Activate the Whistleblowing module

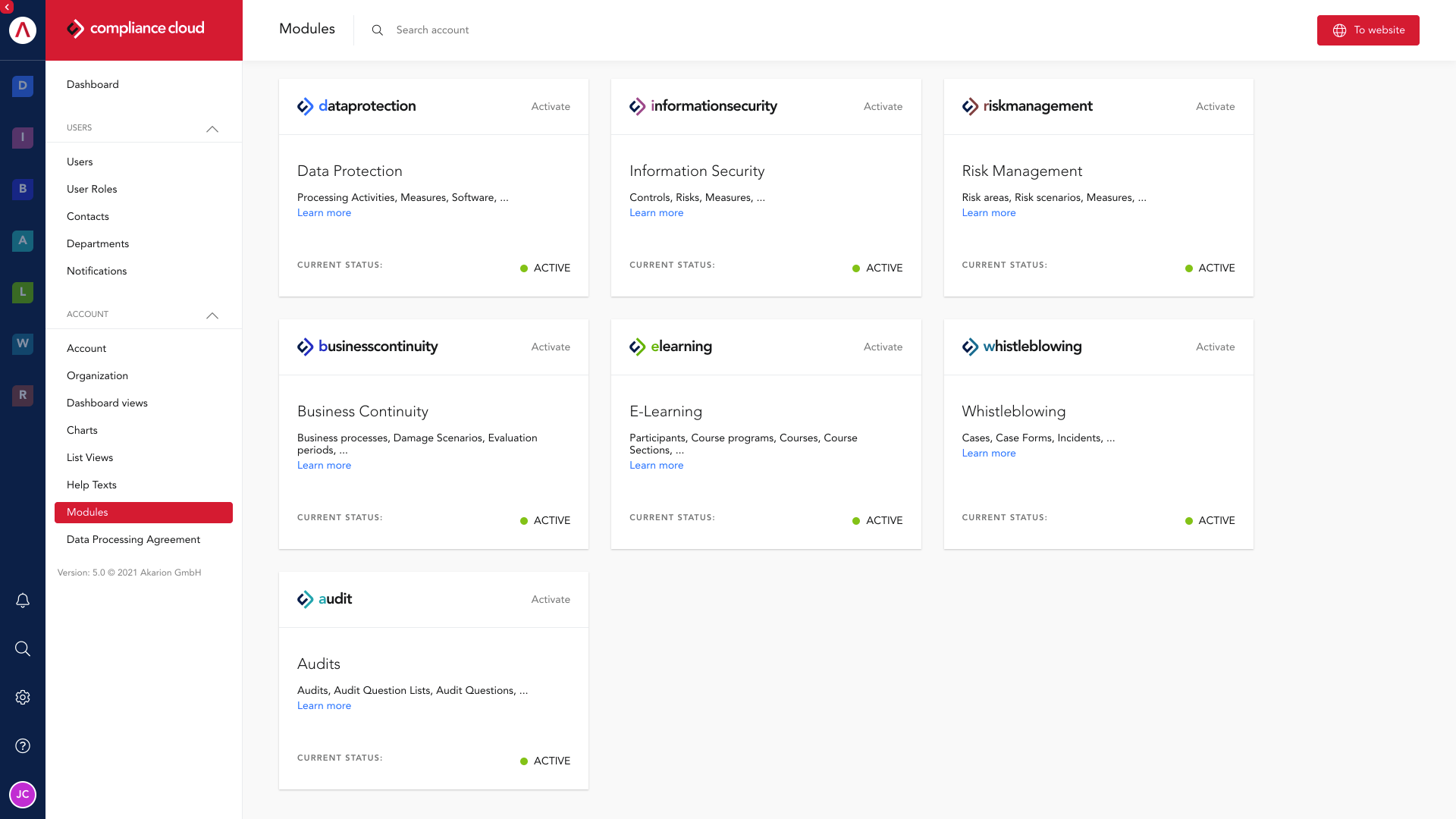point(1215,347)
